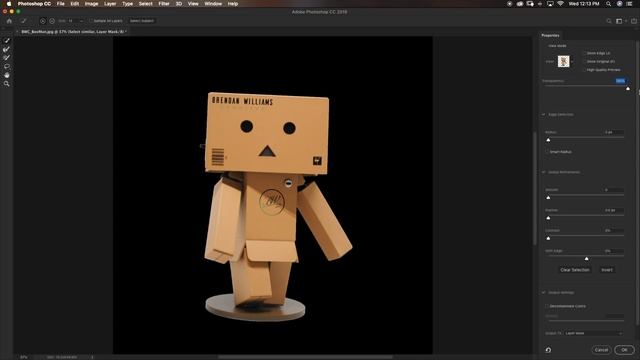This screenshot has height=360, width=640.
Task: Open macOS Spotlight search
Action: tap(609, 4)
